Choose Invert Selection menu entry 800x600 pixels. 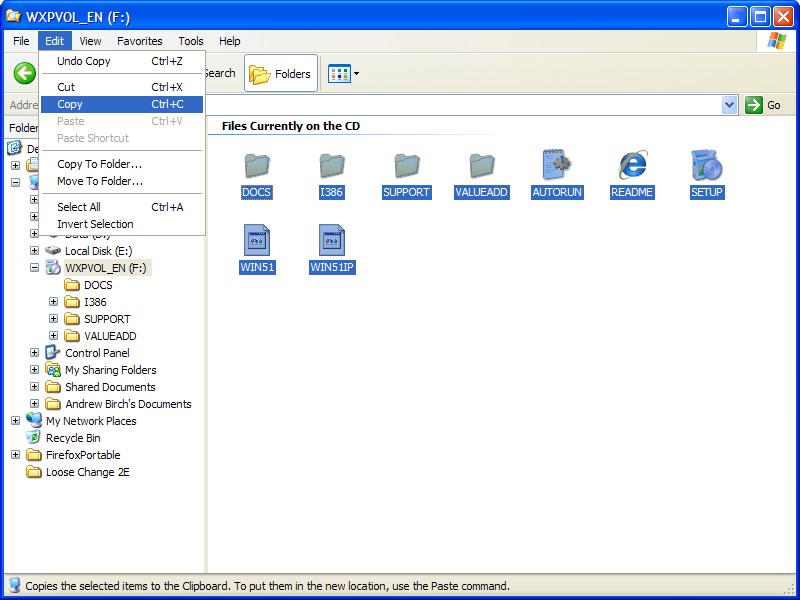(x=122, y=224)
